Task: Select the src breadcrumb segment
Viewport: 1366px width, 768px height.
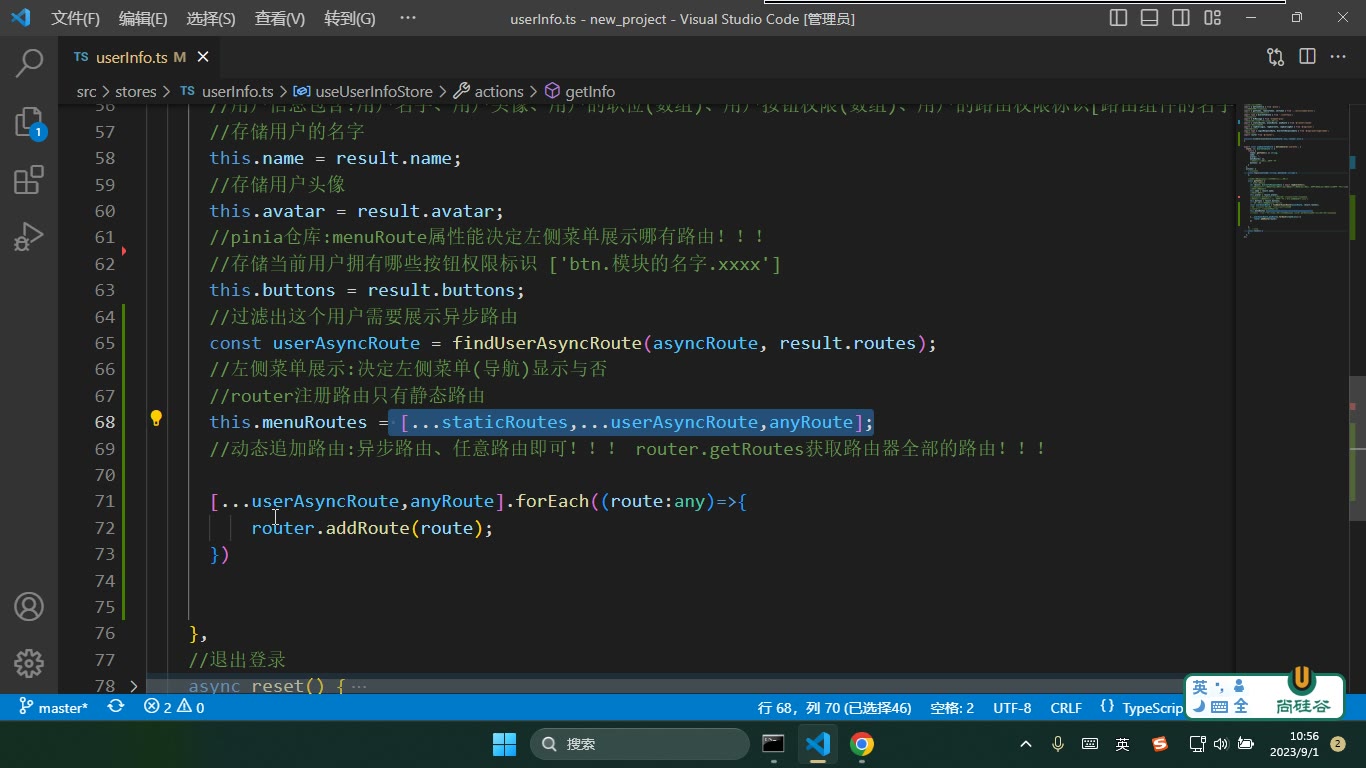Action: pyautogui.click(x=87, y=91)
